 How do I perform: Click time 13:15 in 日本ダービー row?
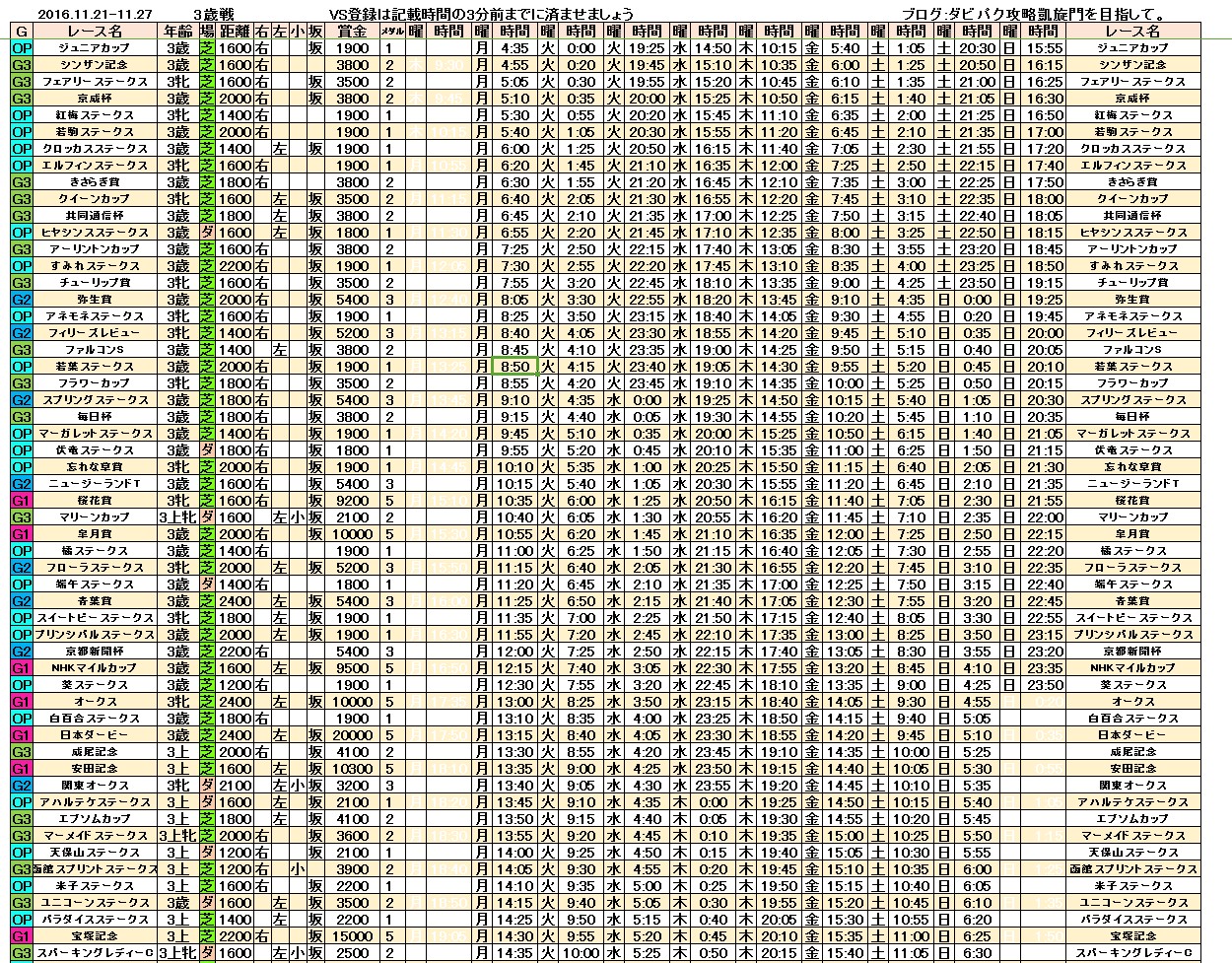514,735
